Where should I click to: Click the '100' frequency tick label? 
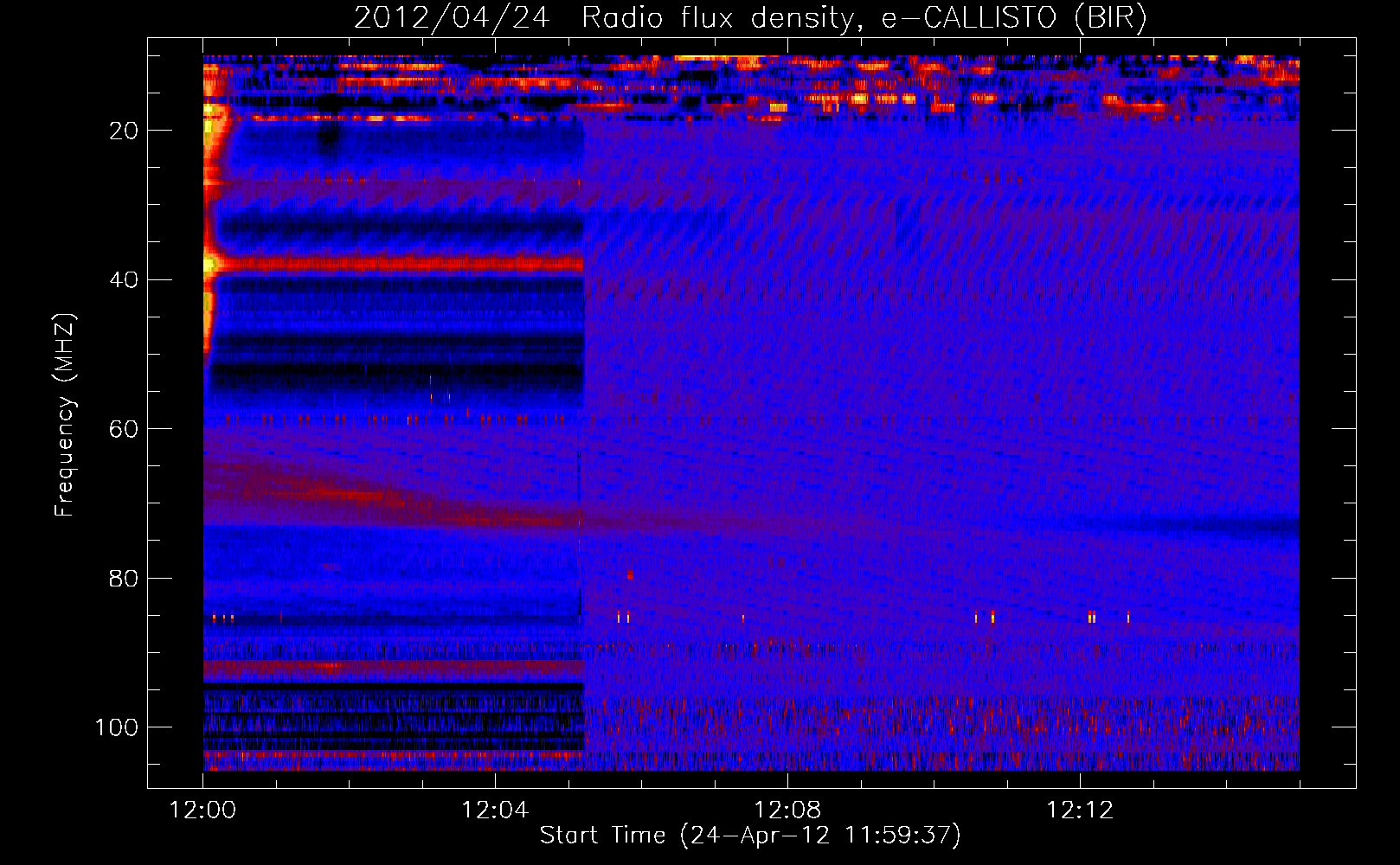coord(117,727)
